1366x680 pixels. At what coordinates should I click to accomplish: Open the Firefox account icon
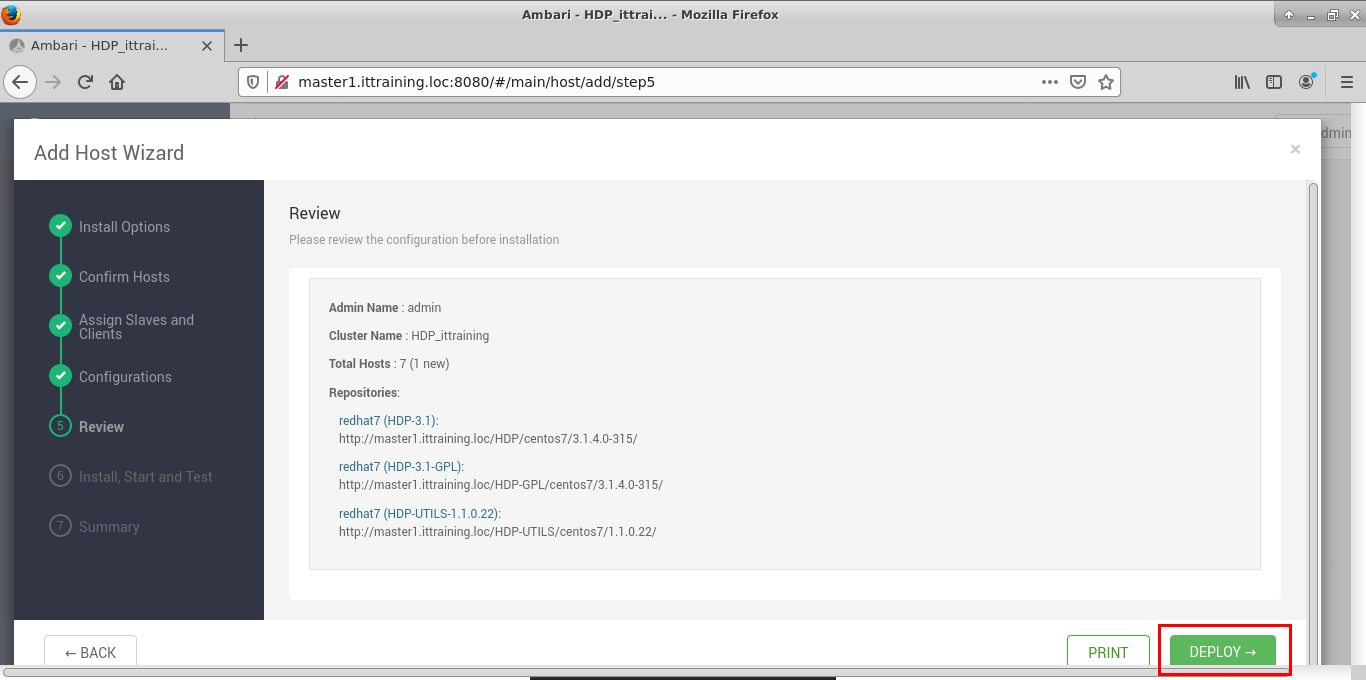click(1306, 82)
